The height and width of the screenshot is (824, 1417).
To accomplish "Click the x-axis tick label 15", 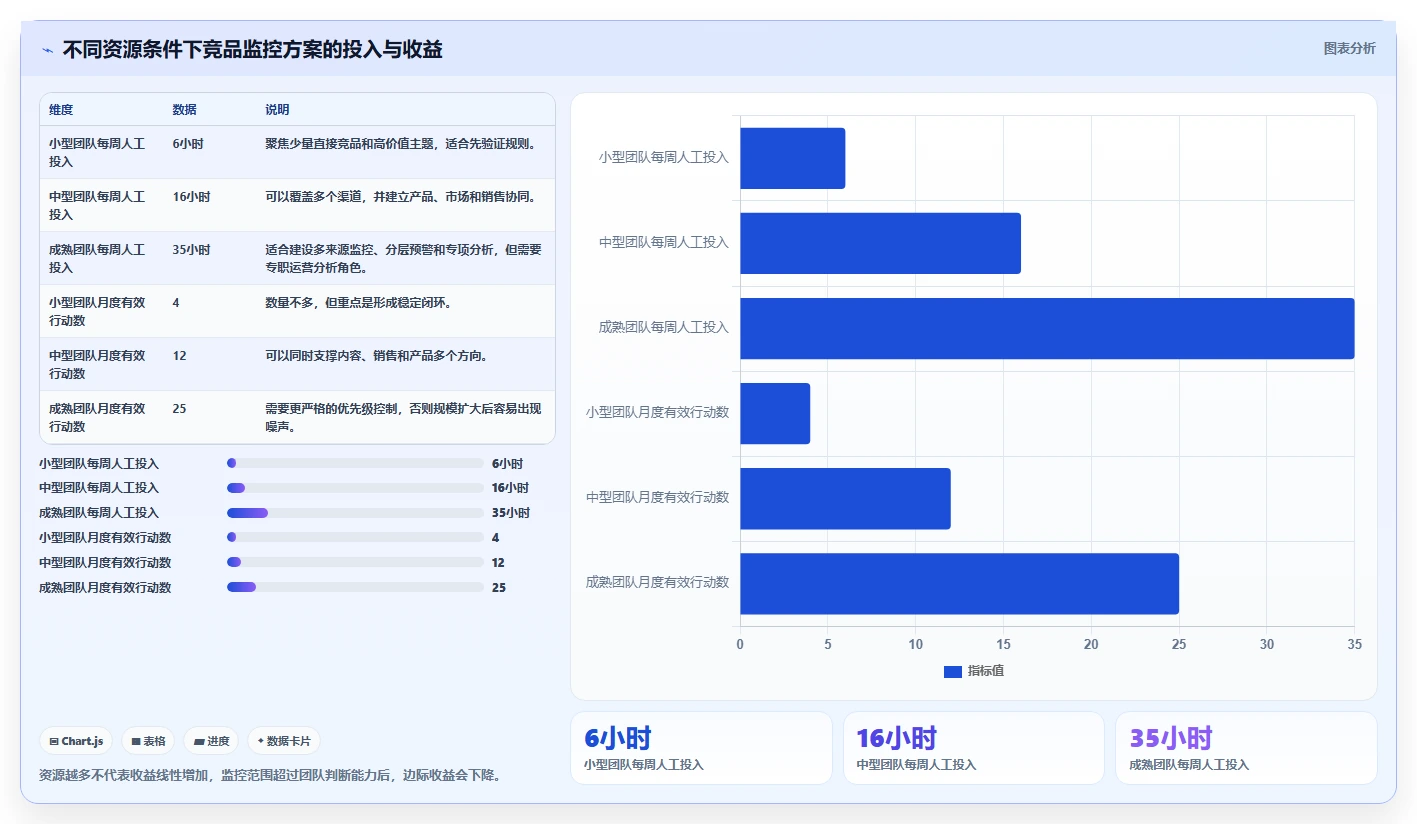I will (x=1003, y=645).
